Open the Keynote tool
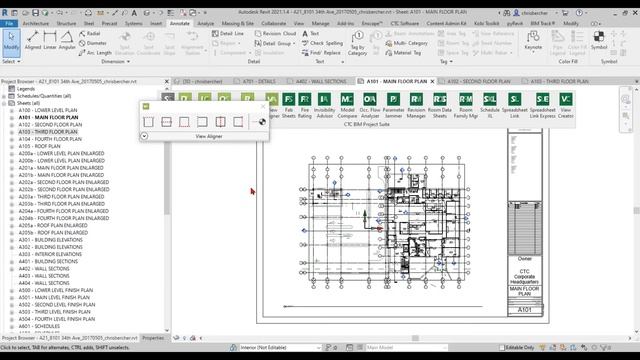 (533, 41)
